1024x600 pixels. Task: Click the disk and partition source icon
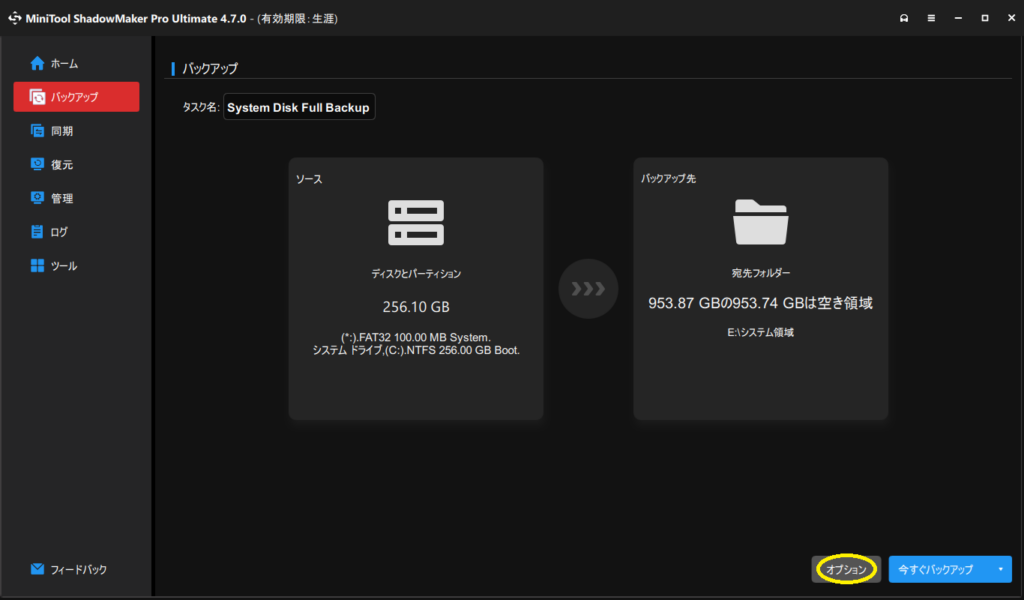(x=416, y=223)
